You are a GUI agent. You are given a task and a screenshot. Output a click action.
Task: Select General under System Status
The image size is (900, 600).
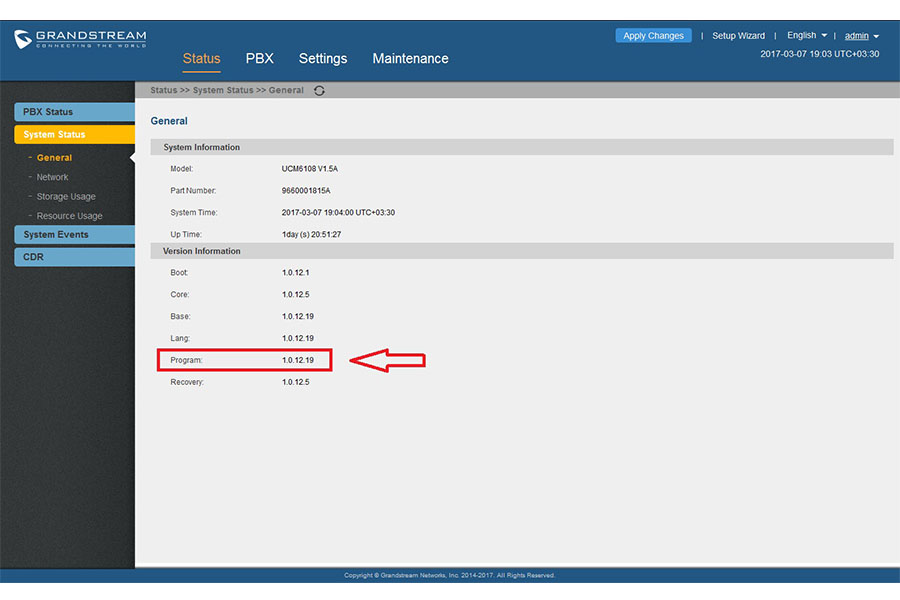(55, 157)
